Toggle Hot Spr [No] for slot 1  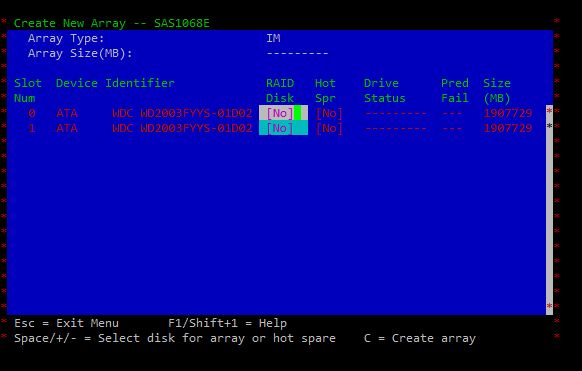coord(329,128)
